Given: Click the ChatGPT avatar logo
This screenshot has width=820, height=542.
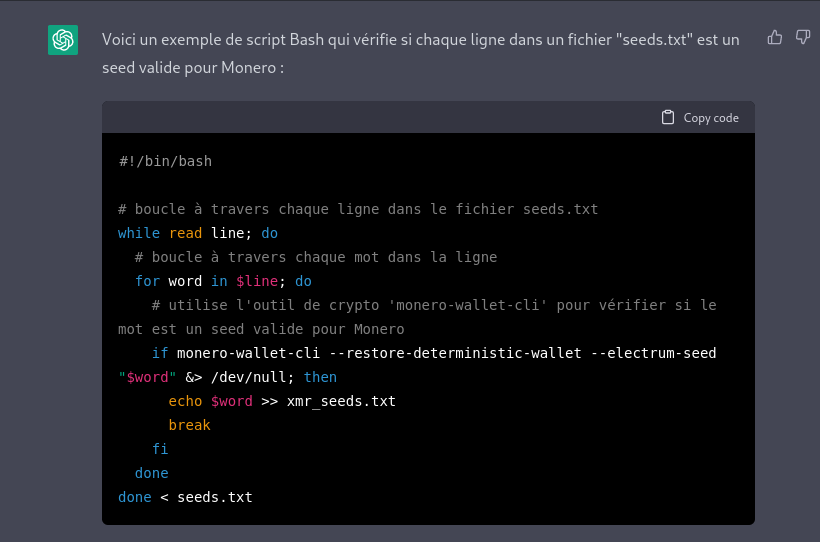Looking at the screenshot, I should click(x=63, y=40).
